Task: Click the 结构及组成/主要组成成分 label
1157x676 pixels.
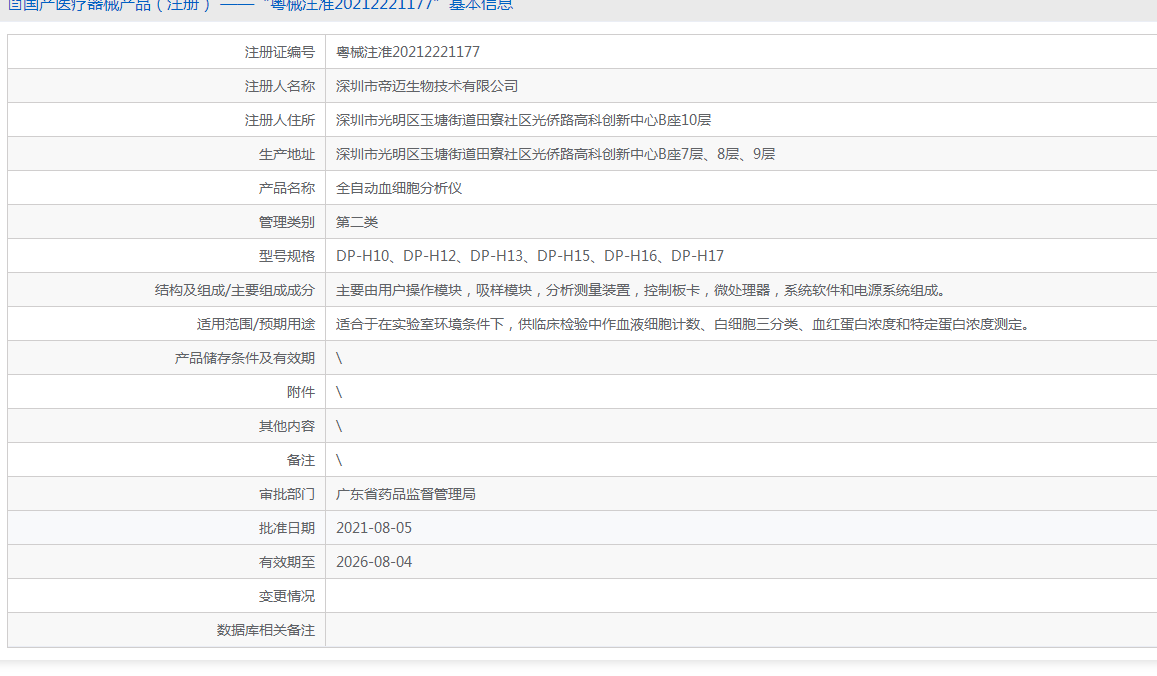Action: pyautogui.click(x=235, y=289)
